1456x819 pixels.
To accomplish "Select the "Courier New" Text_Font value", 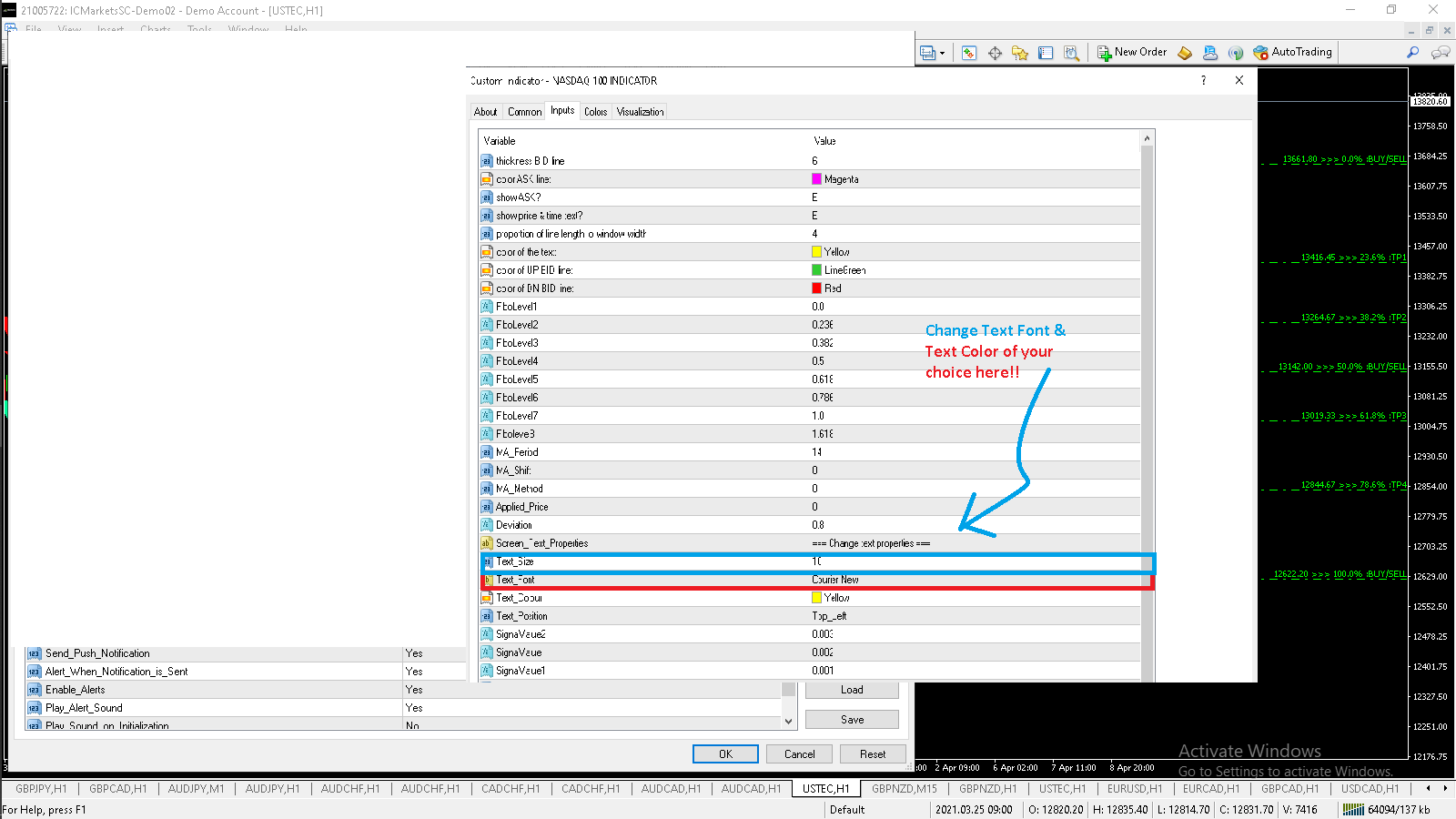I will [835, 580].
